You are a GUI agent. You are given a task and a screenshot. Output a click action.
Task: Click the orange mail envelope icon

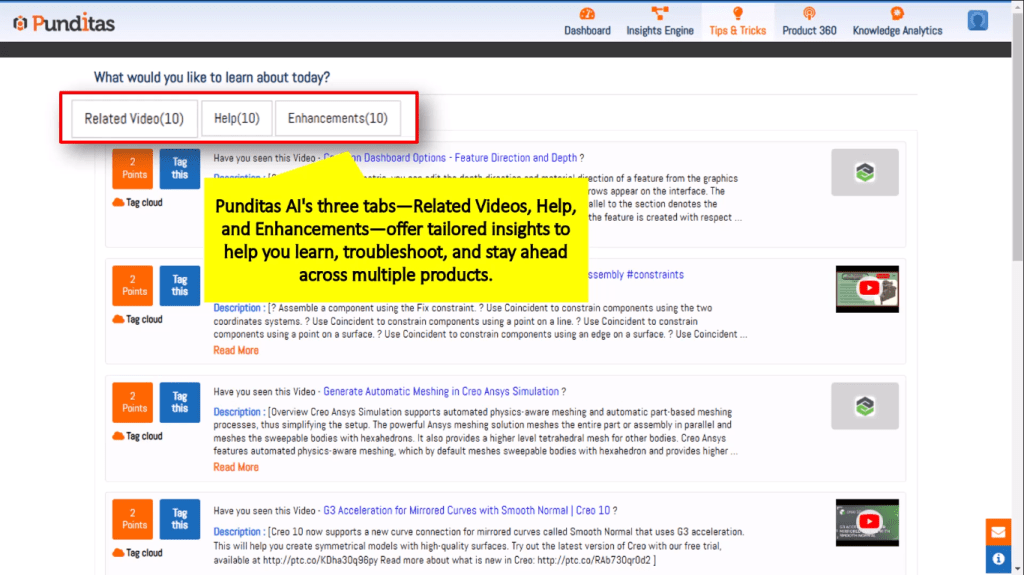click(x=998, y=532)
